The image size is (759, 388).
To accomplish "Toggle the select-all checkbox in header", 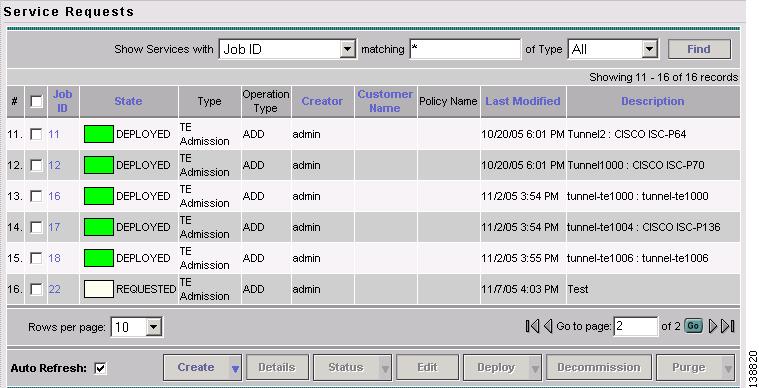I will [36, 101].
